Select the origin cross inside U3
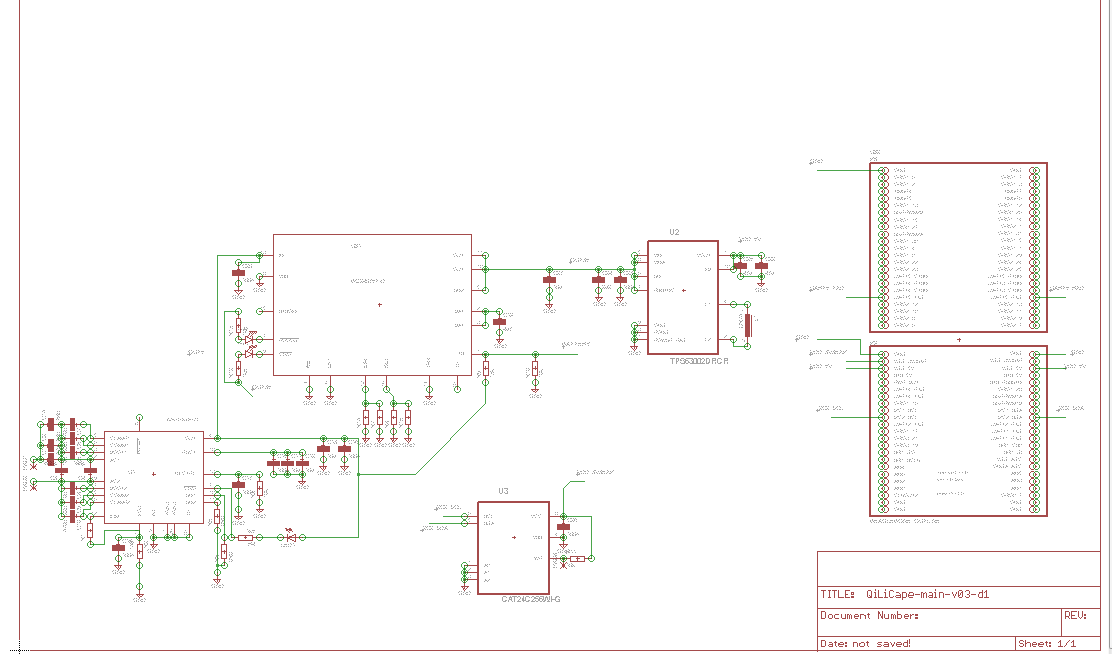This screenshot has width=1112, height=654. tap(513, 538)
